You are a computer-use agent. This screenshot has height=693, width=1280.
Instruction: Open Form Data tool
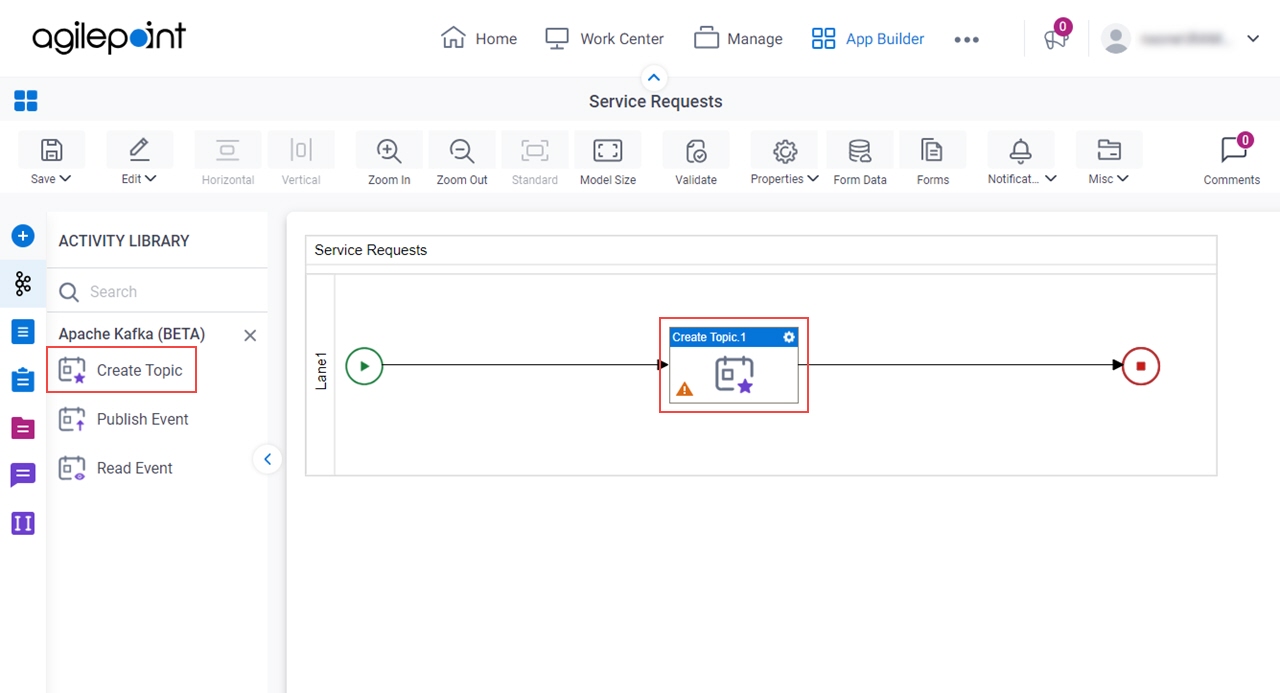(860, 151)
